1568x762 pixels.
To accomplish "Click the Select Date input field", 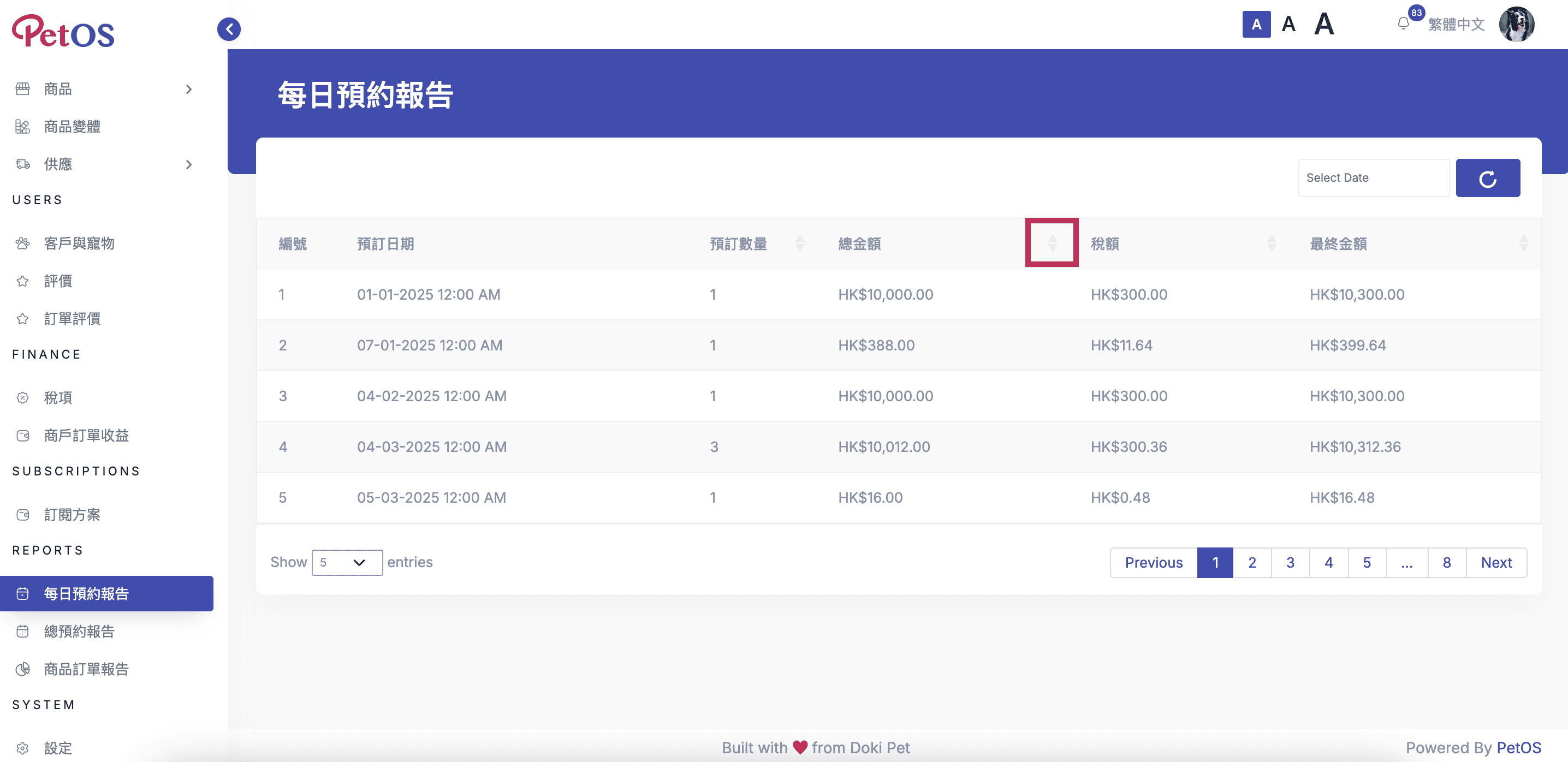I will (x=1373, y=178).
